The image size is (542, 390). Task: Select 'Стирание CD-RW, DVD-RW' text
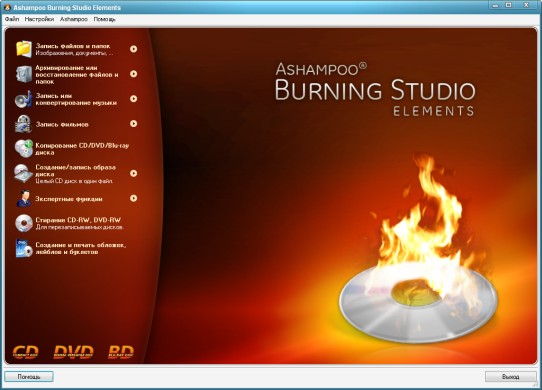tap(78, 220)
